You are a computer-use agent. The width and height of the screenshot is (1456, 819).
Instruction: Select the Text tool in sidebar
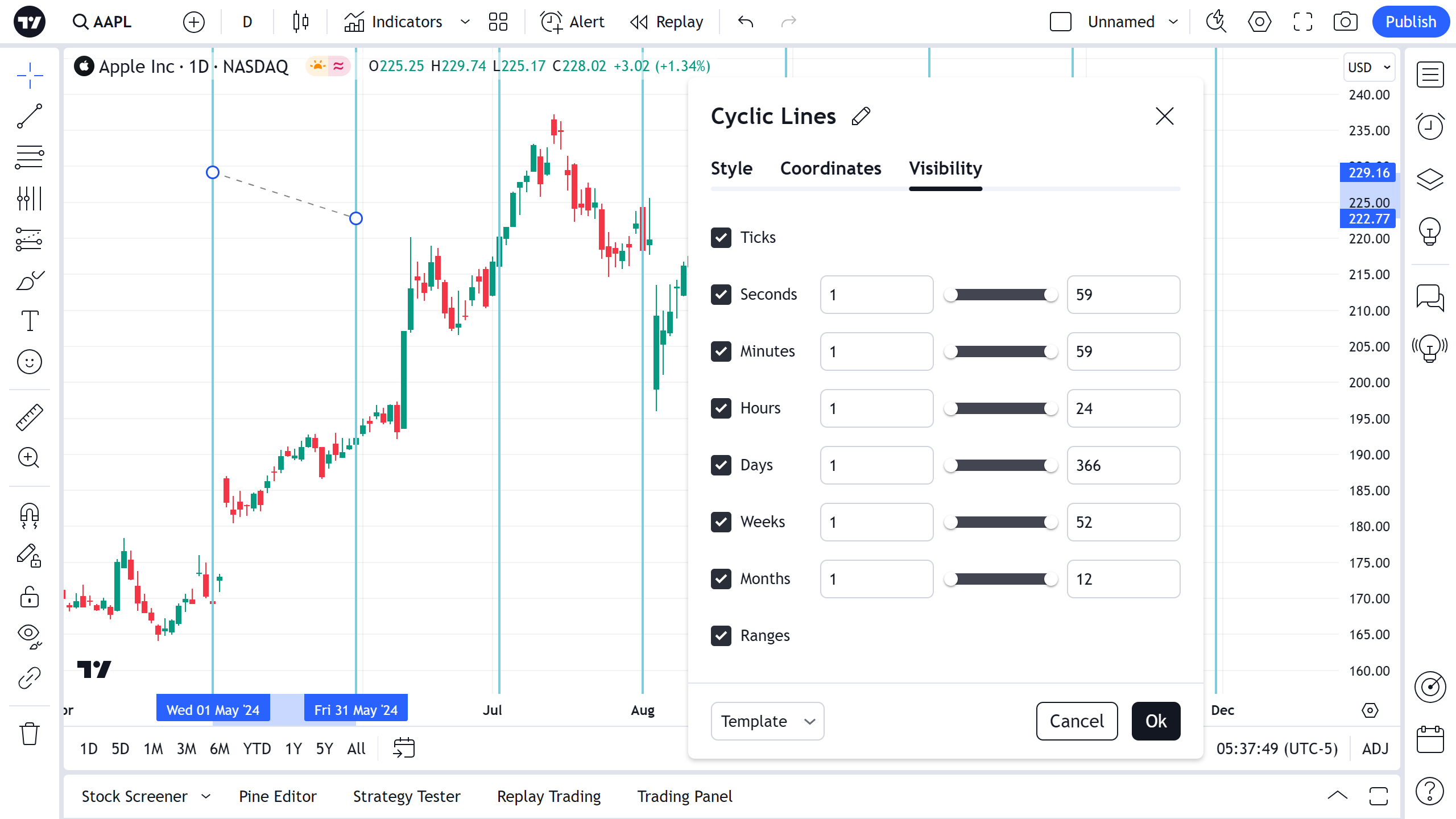(x=30, y=321)
